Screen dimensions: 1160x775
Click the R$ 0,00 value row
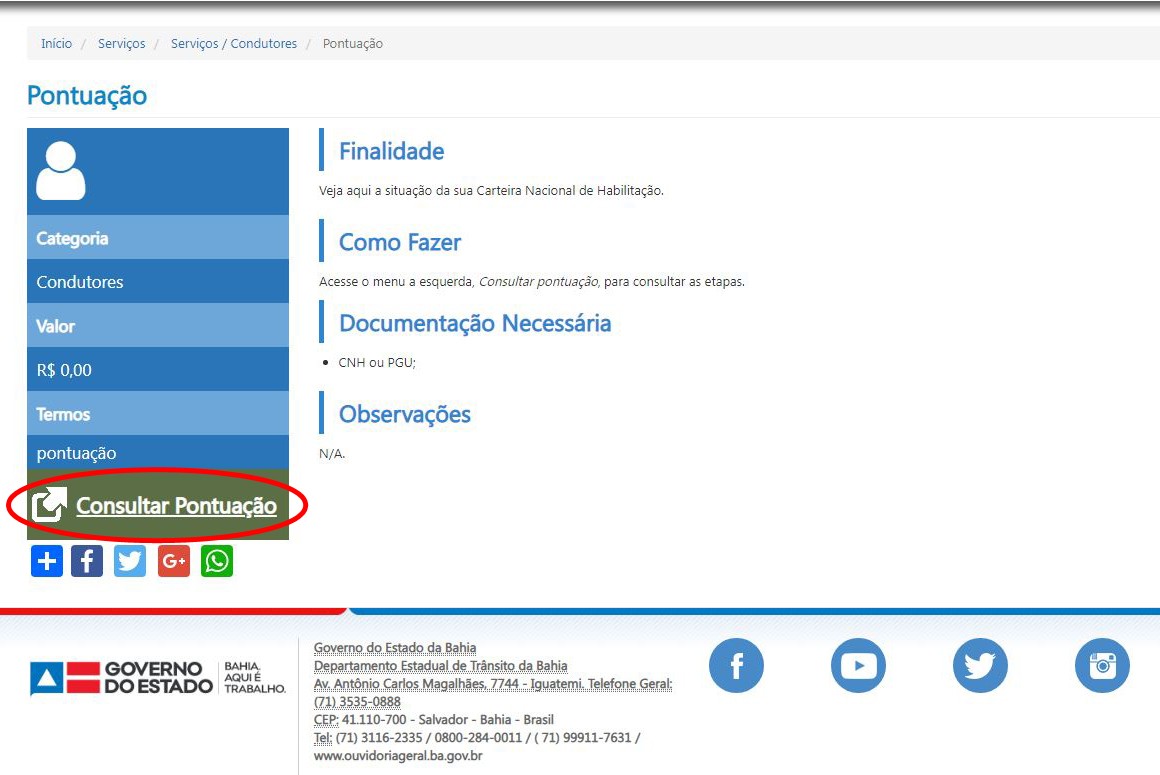(x=158, y=369)
